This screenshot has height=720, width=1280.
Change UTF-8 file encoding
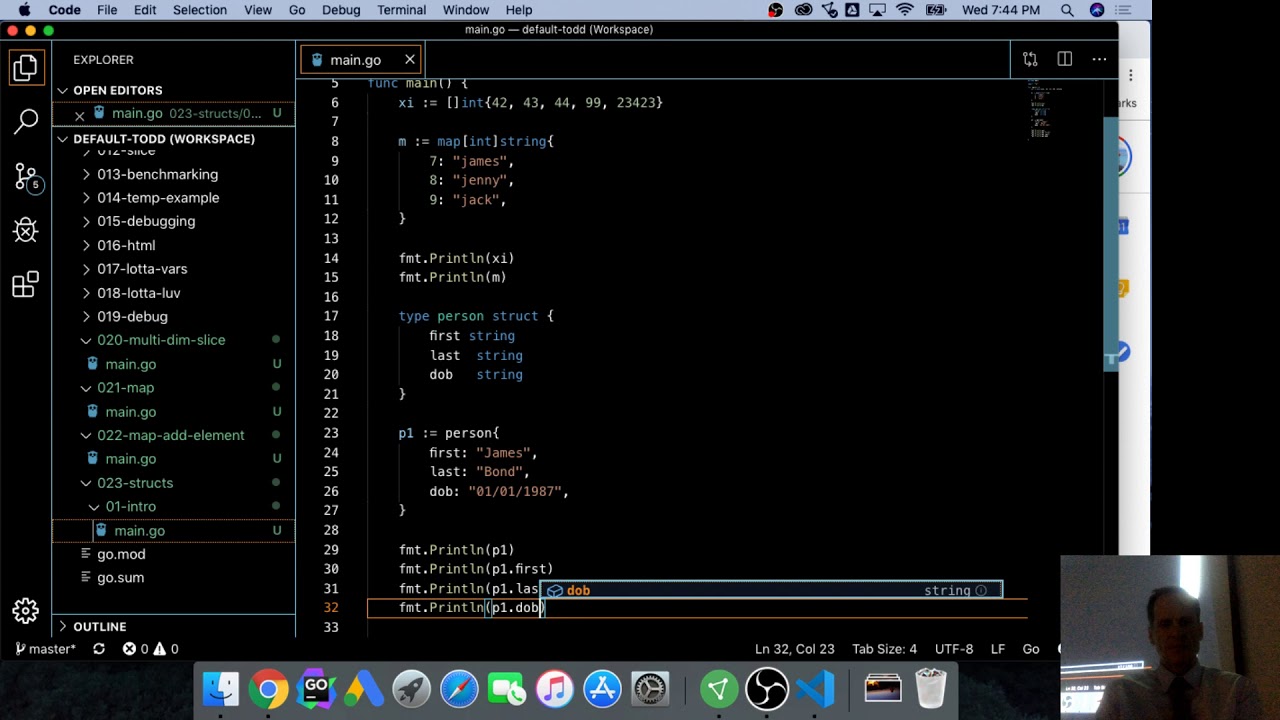[x=954, y=649]
